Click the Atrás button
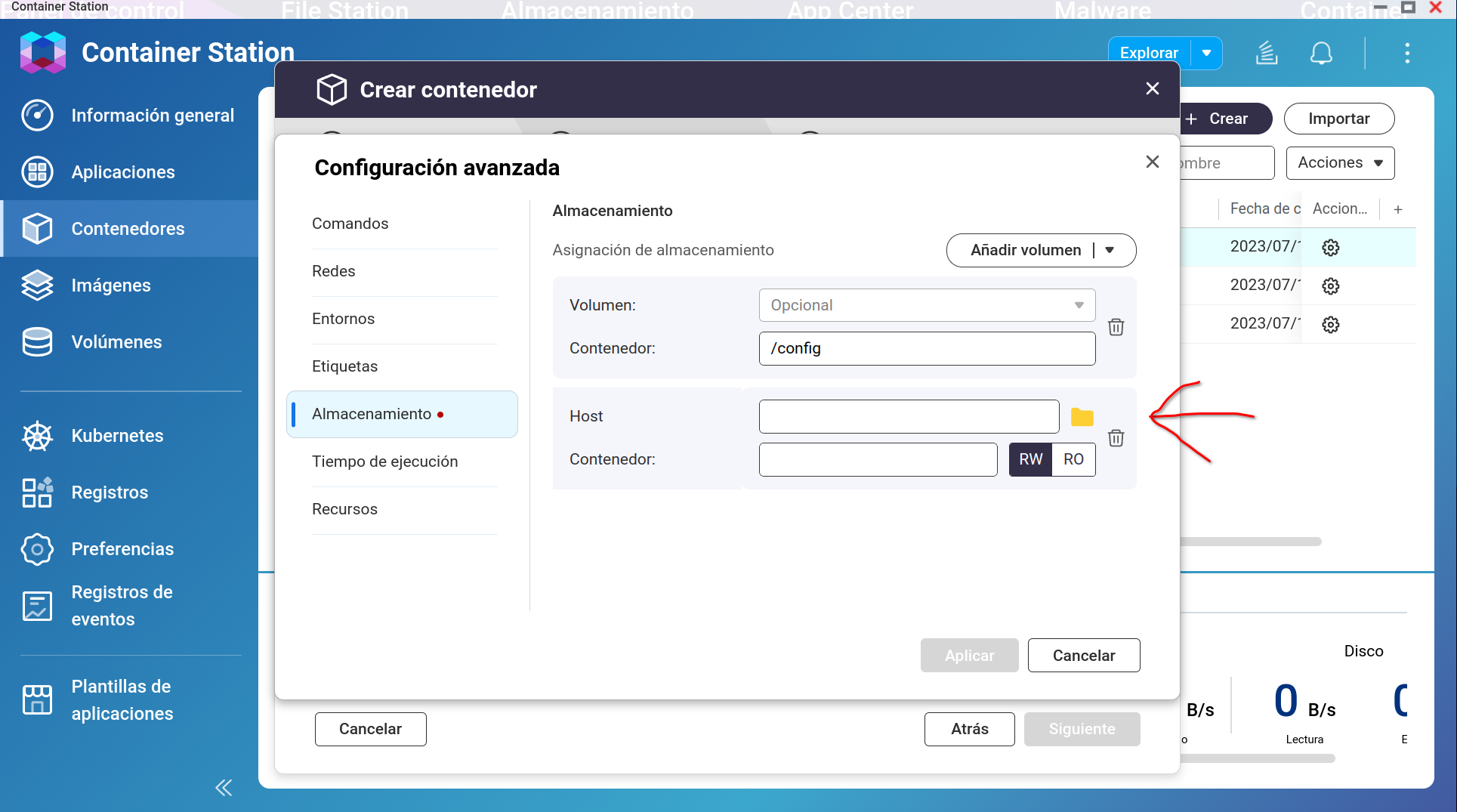 969,729
